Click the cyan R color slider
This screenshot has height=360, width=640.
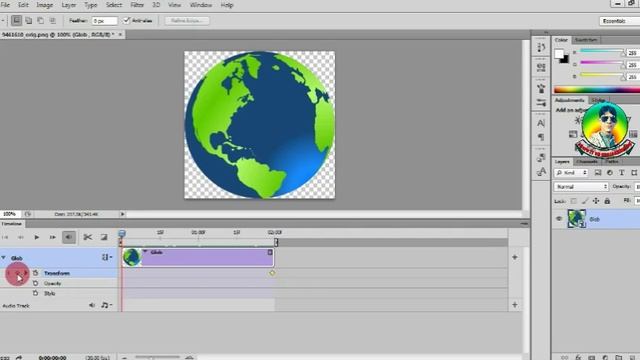602,51
